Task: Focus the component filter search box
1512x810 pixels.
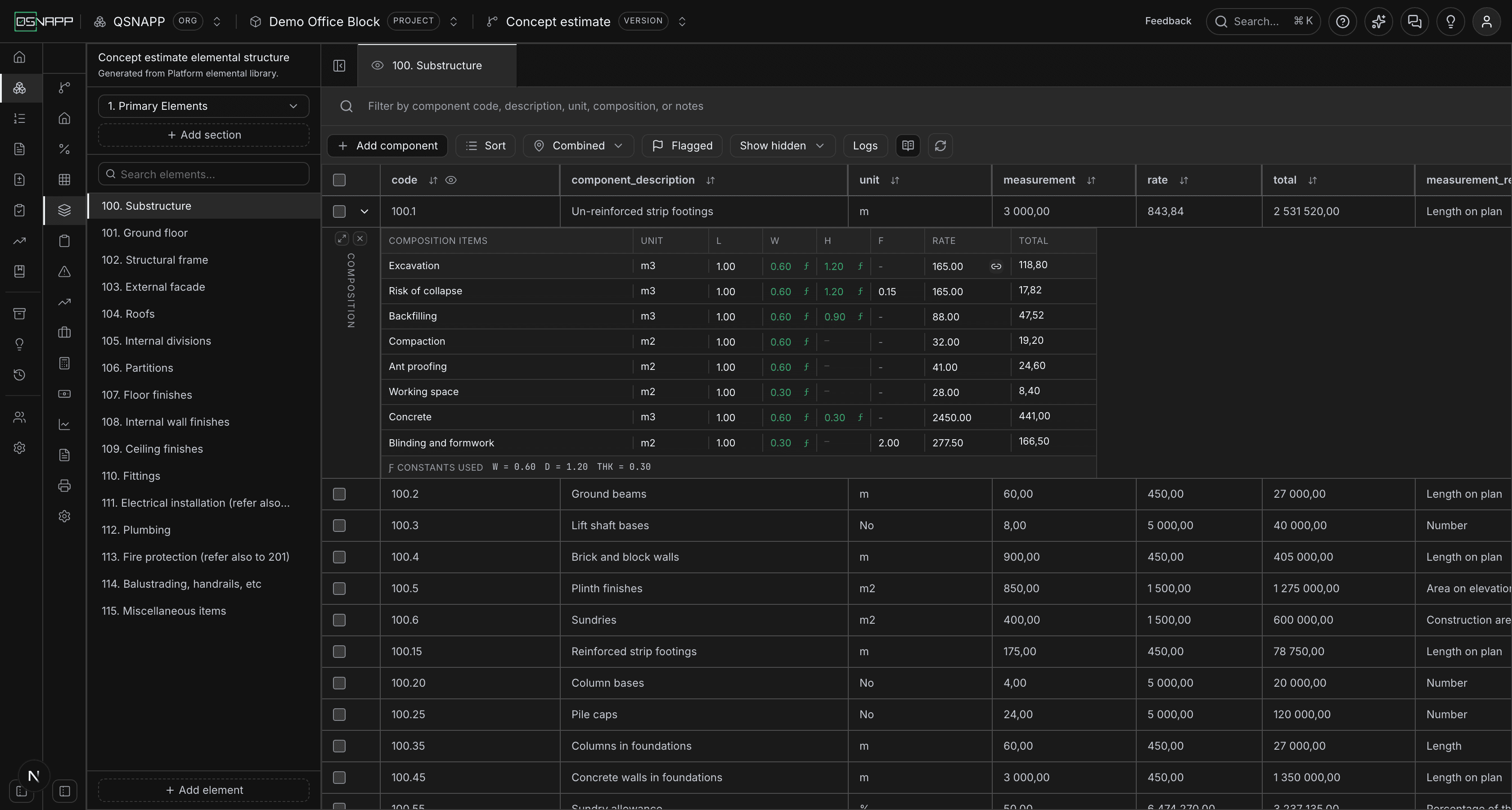Action: click(916, 106)
